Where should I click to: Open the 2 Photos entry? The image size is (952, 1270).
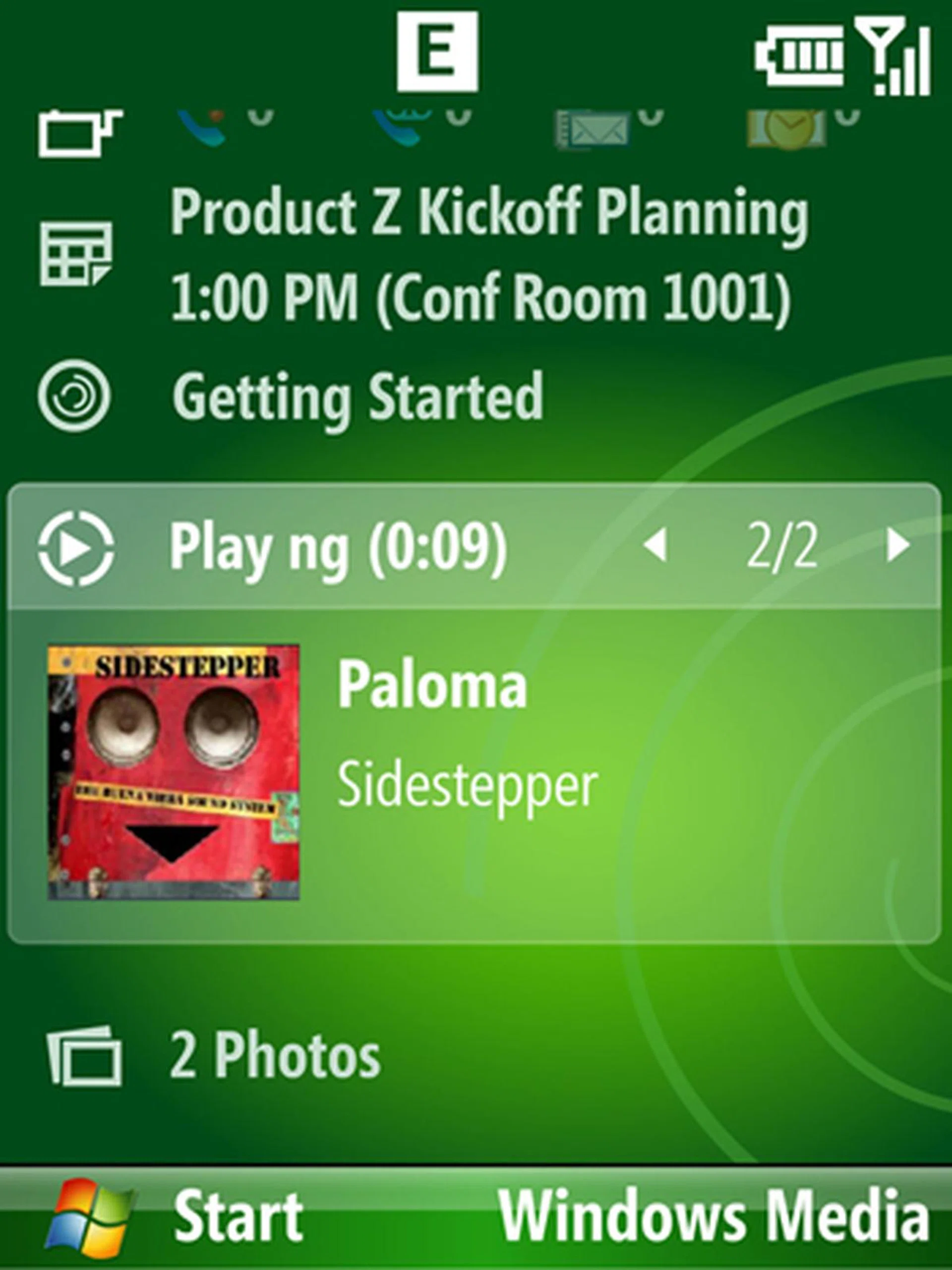coord(275,1055)
